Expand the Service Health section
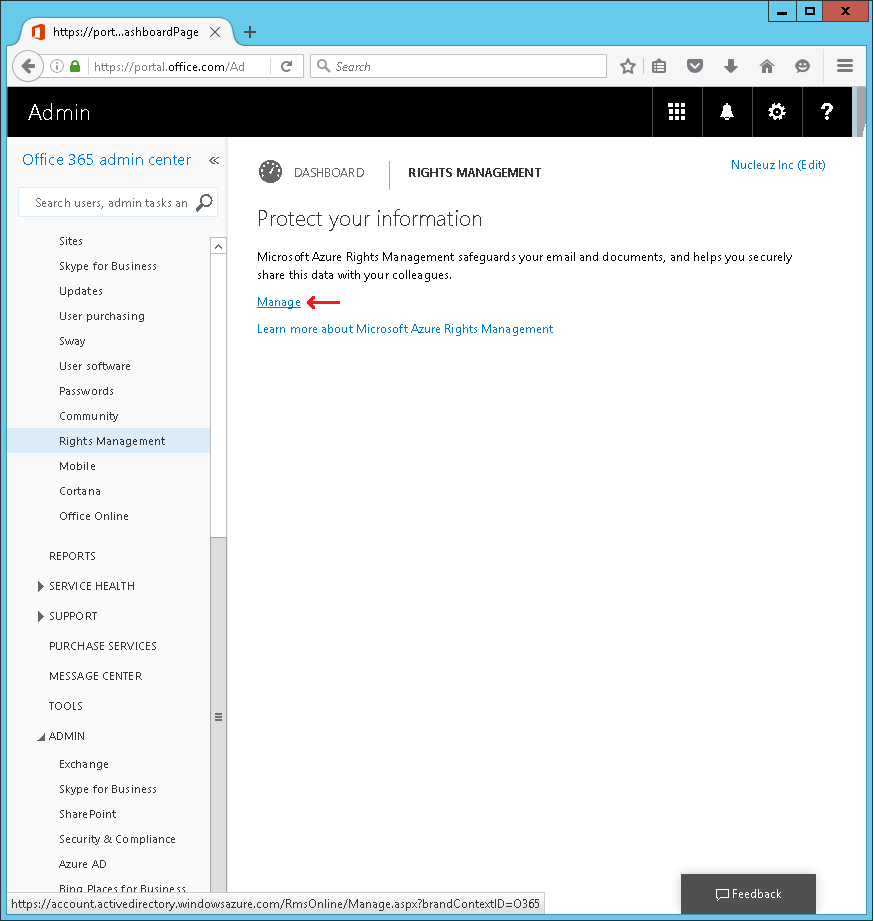 tap(41, 586)
